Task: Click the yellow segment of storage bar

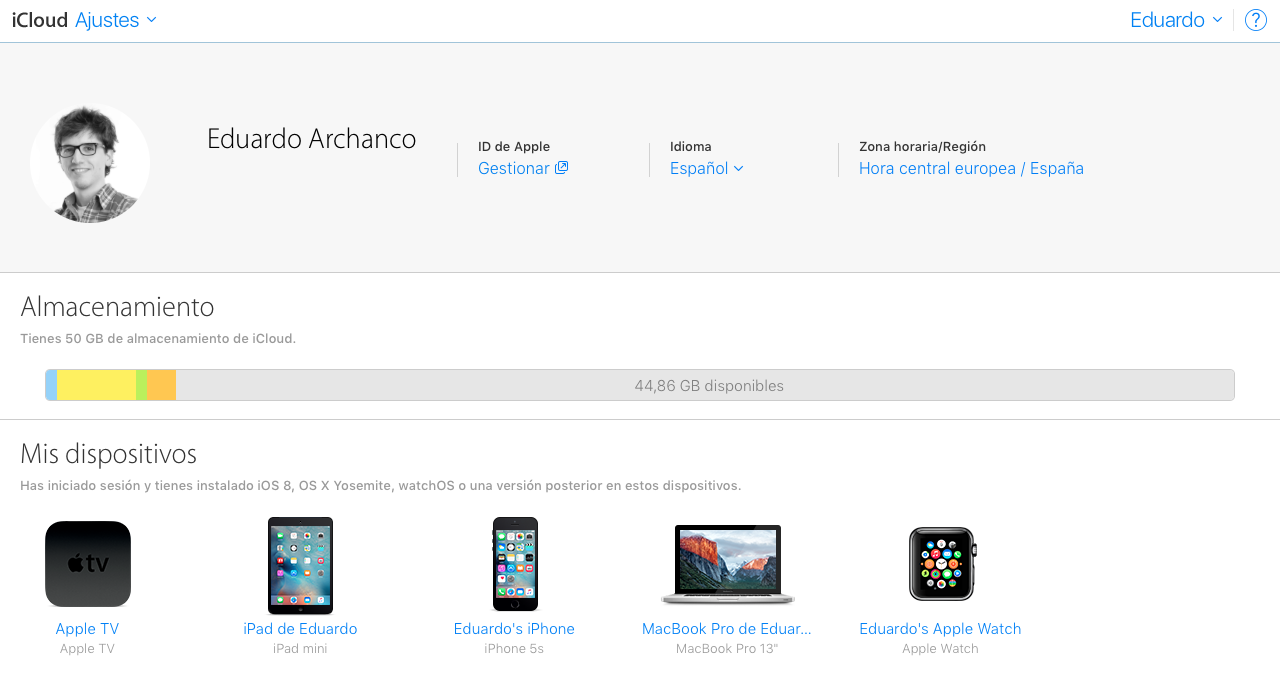Action: [96, 385]
